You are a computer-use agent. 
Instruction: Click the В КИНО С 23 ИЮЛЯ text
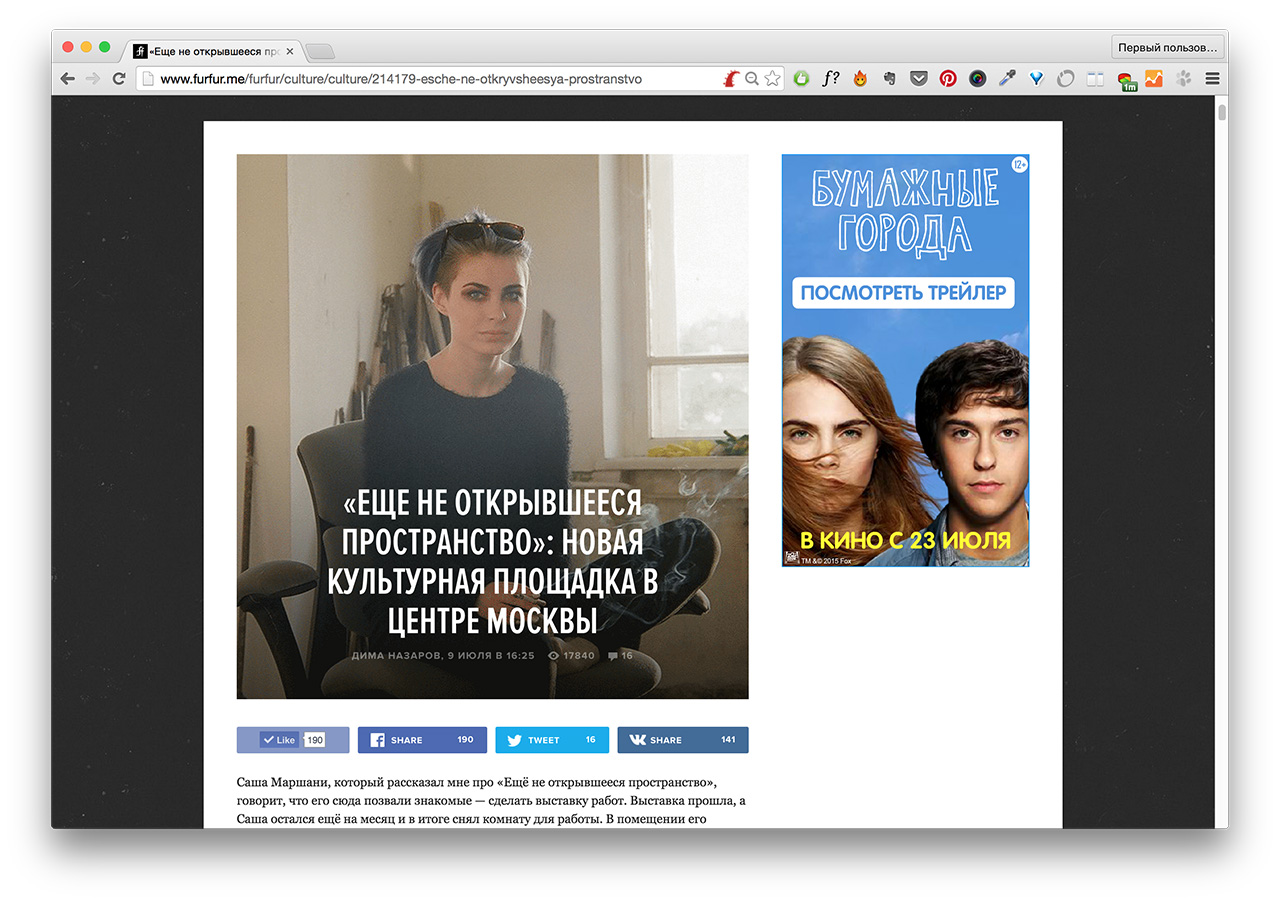(905, 541)
